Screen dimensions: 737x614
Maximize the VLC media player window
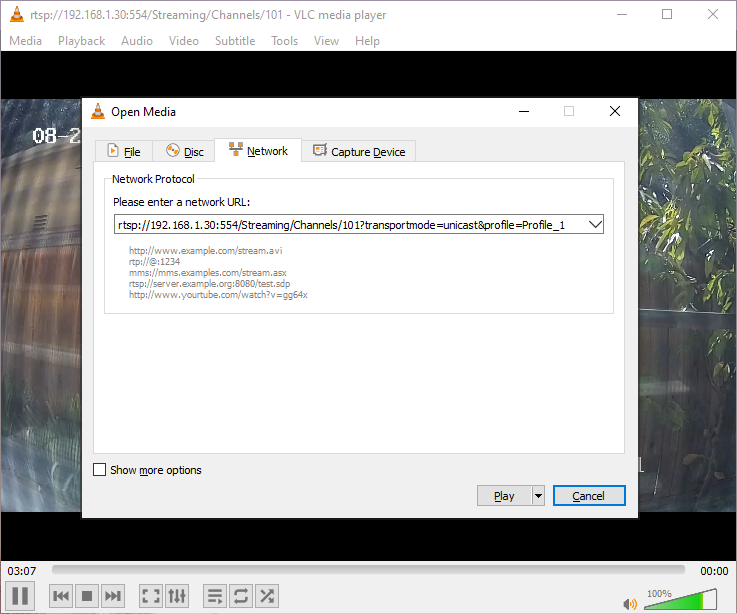(667, 15)
